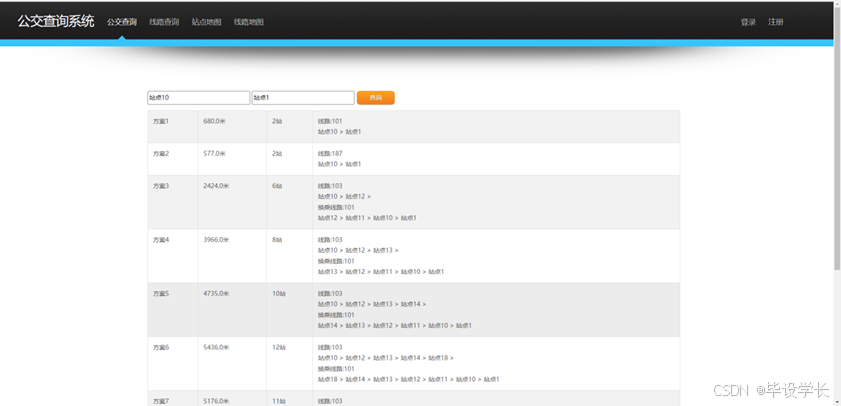Click the 12站 count in 方案6
Screen dimensions: 841x406
(x=278, y=347)
